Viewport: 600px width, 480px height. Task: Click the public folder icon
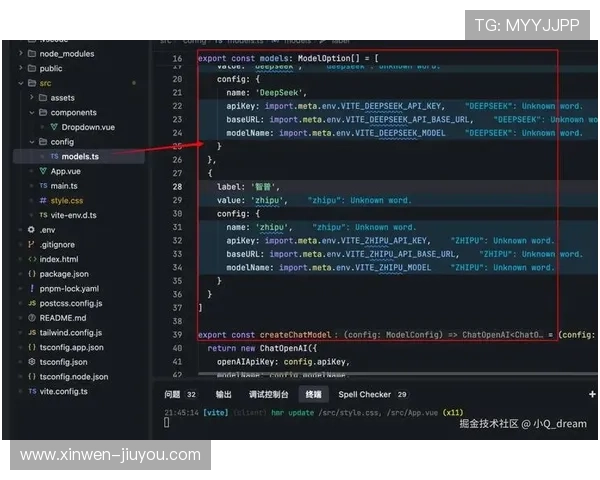32,68
